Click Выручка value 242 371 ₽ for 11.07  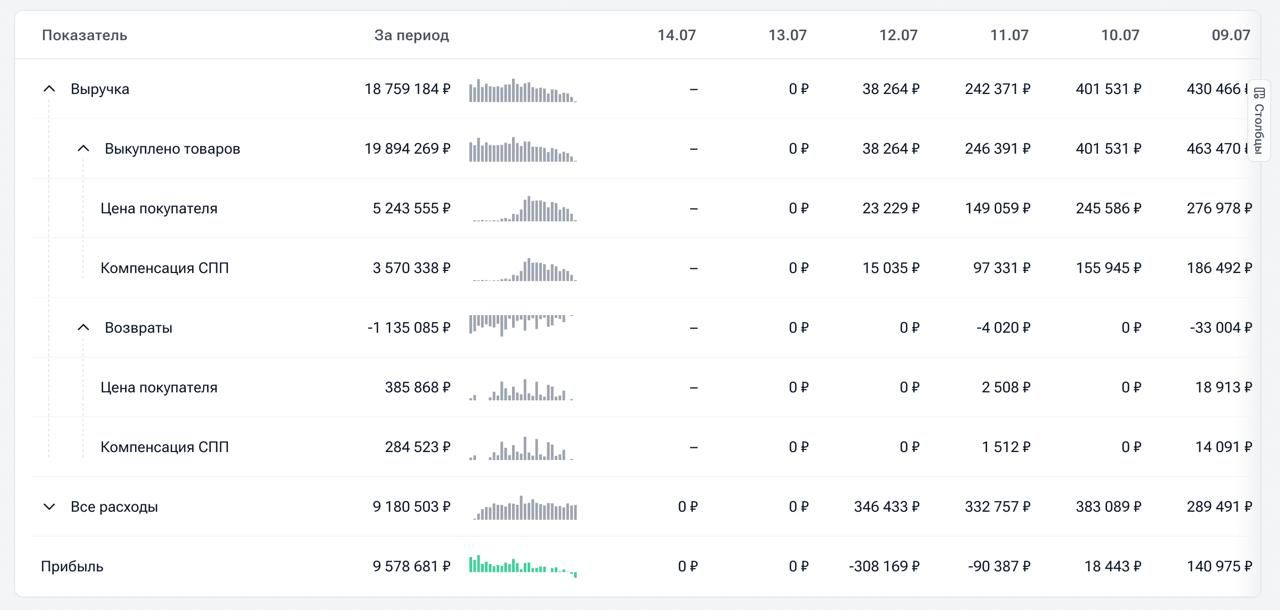click(998, 89)
